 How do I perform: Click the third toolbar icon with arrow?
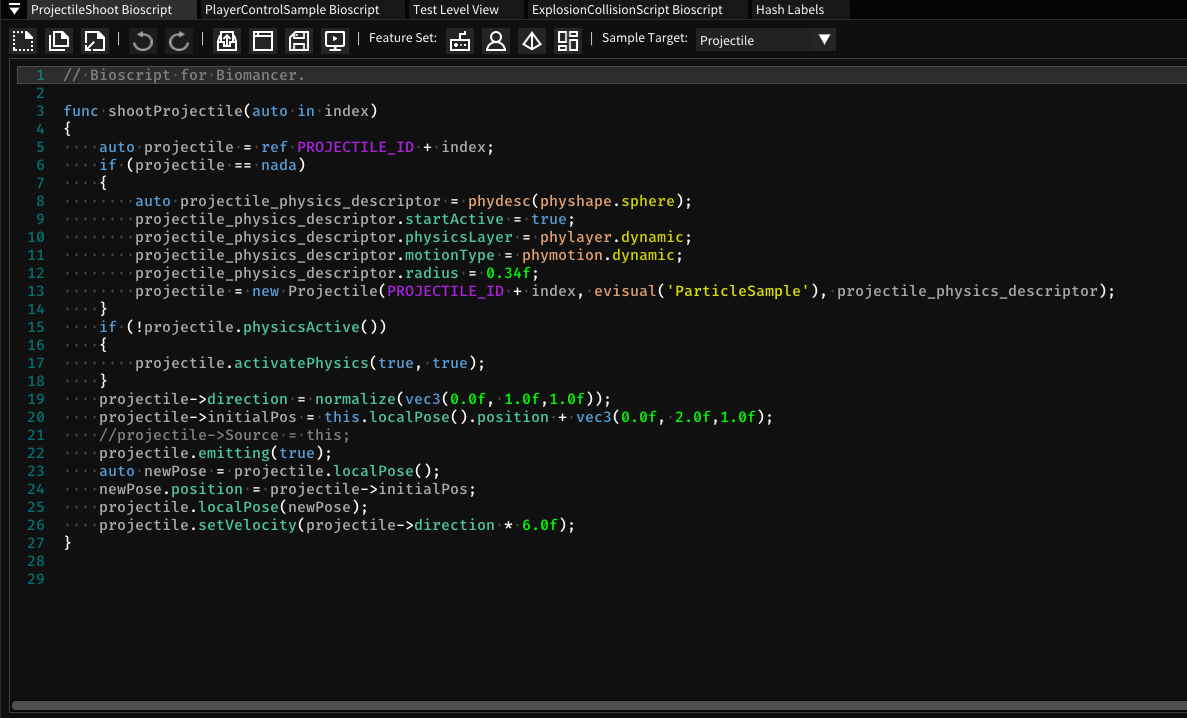pos(94,40)
